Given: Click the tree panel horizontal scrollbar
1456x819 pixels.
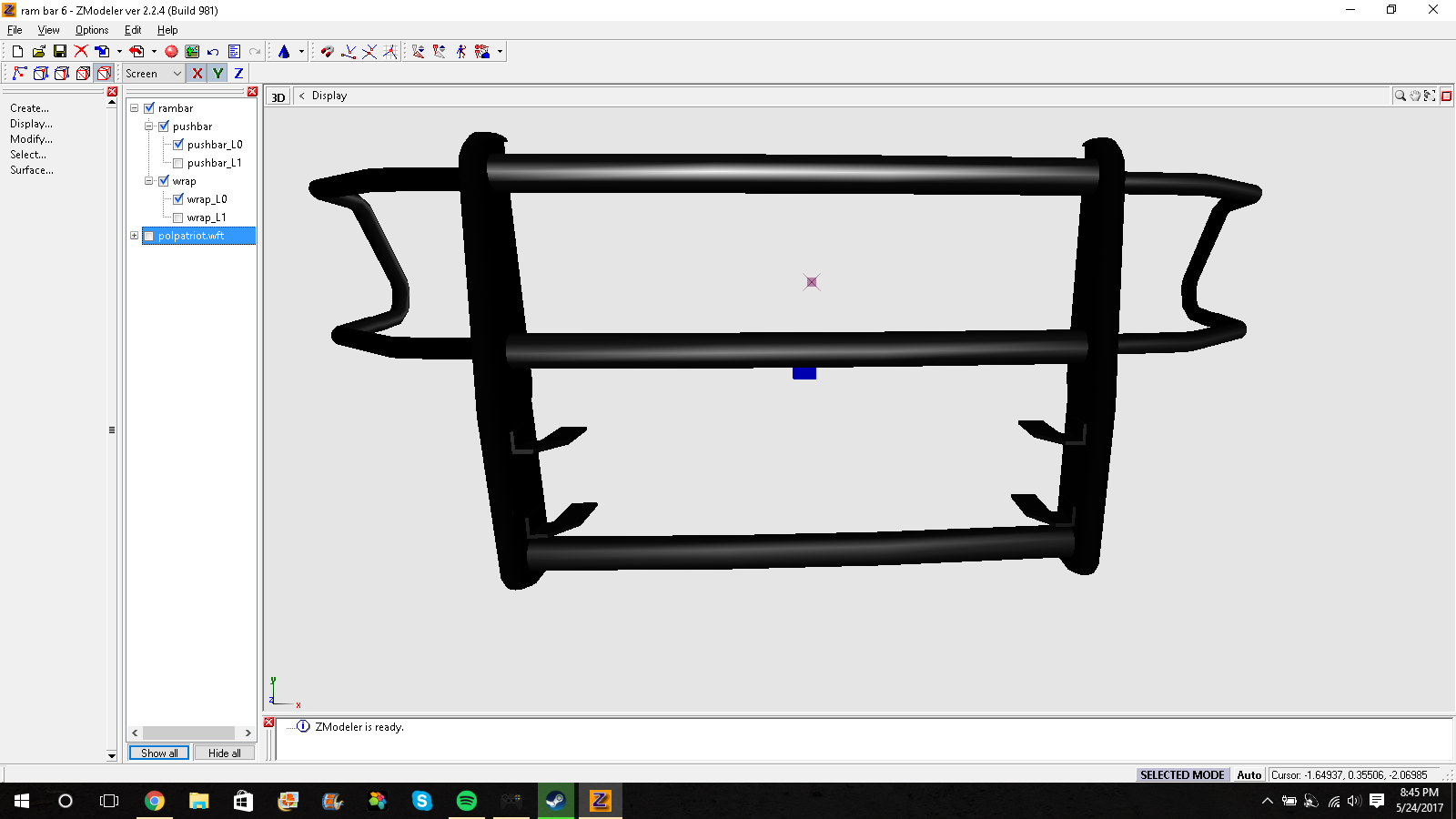Looking at the screenshot, I should coord(189,733).
